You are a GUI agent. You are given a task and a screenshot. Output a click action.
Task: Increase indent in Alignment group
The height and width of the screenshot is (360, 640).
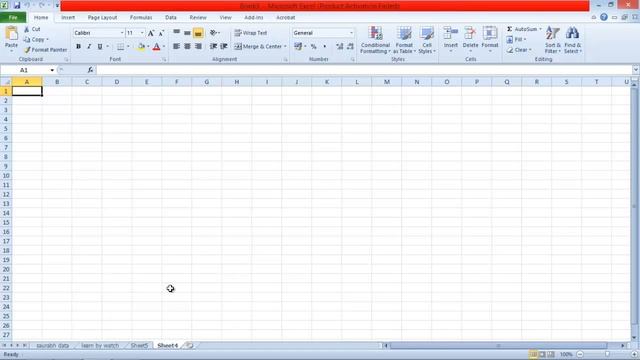[224, 47]
